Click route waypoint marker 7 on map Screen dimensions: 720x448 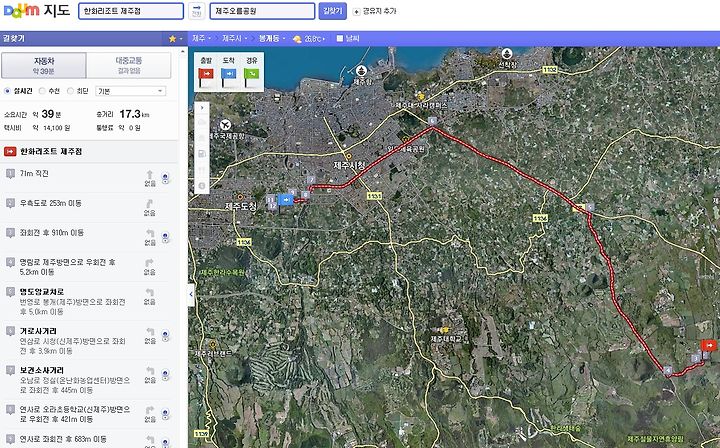(311, 180)
